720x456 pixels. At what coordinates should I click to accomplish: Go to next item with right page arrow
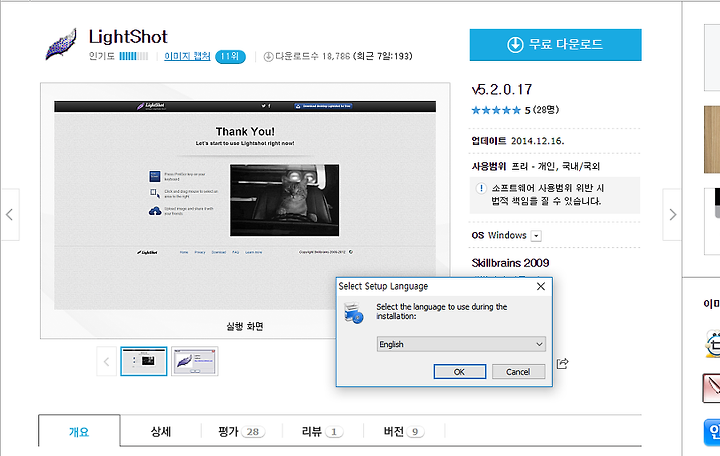click(x=672, y=214)
